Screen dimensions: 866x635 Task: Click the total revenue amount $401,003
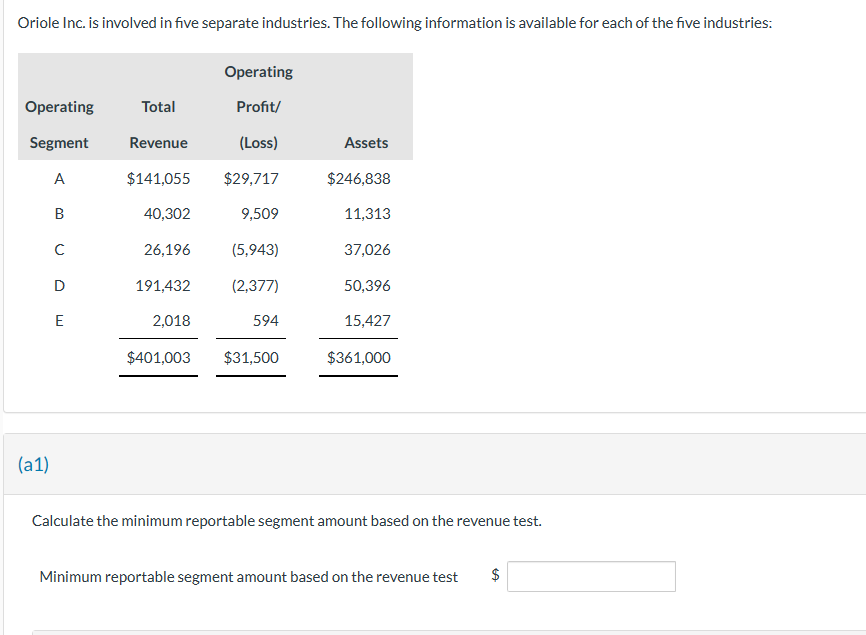tap(158, 357)
